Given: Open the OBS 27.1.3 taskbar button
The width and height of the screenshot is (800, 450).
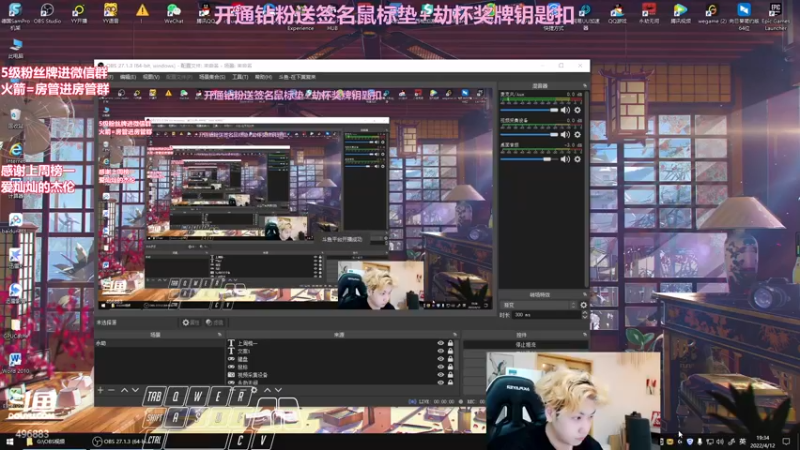Looking at the screenshot, I should [120, 441].
